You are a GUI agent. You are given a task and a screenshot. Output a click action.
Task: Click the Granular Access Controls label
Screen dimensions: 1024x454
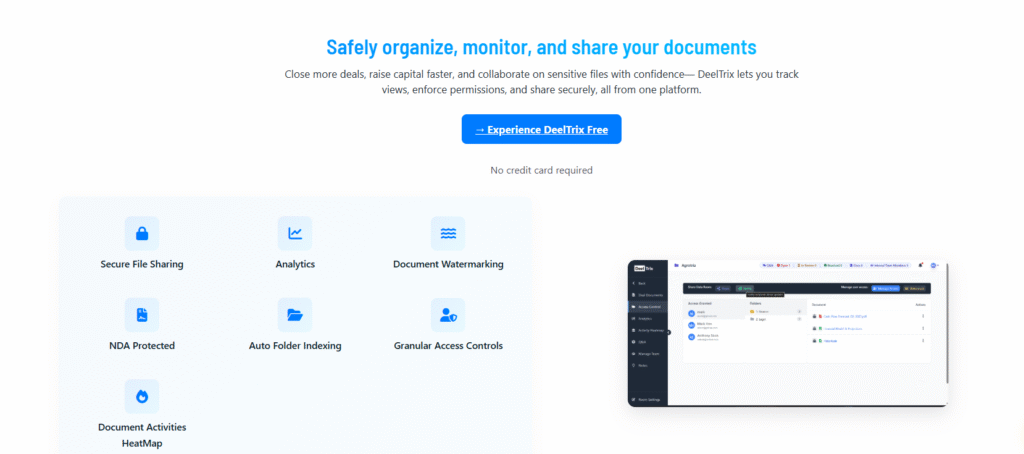coord(448,346)
